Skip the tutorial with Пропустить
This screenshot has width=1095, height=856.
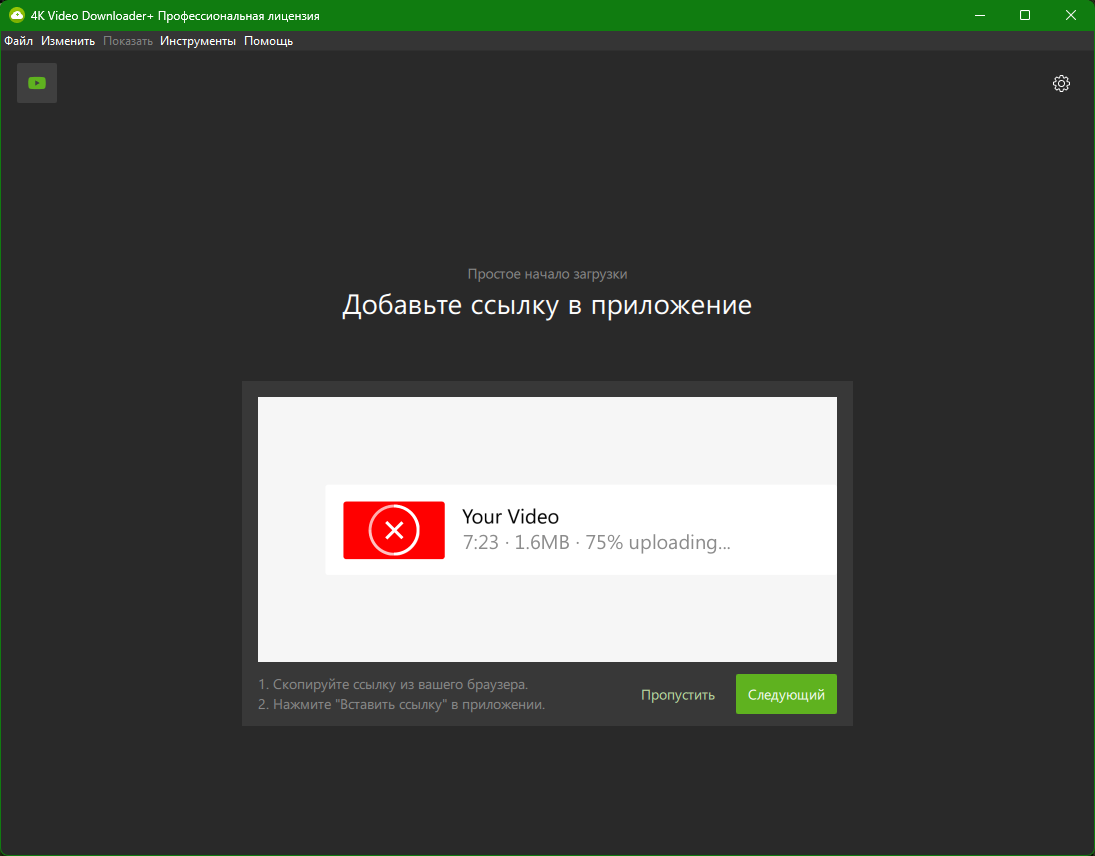[x=678, y=695]
